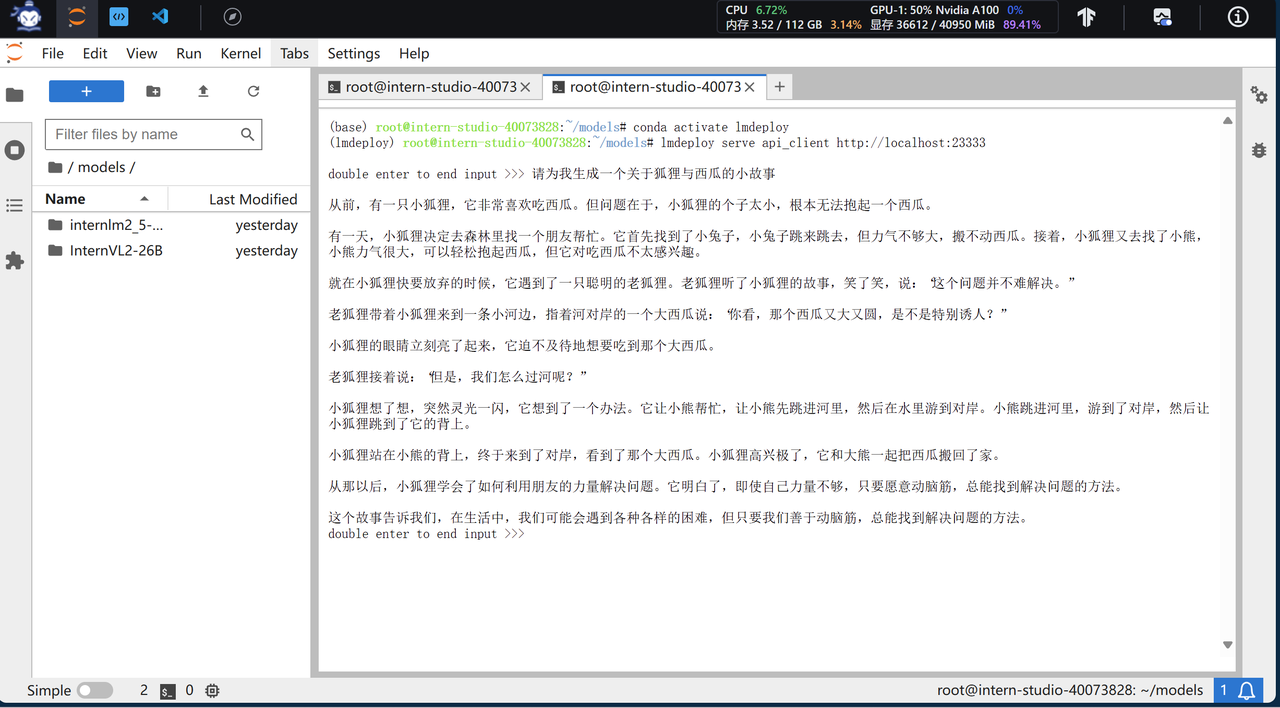Open the Kernel menu
Viewport: 1280px width, 708px height.
click(x=241, y=53)
